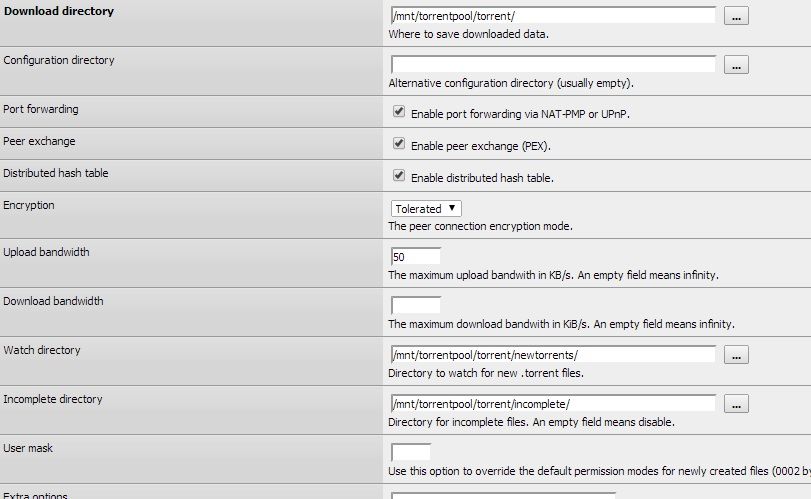Open the Encryption mode dropdown
The height and width of the screenshot is (499, 811).
pos(426,209)
